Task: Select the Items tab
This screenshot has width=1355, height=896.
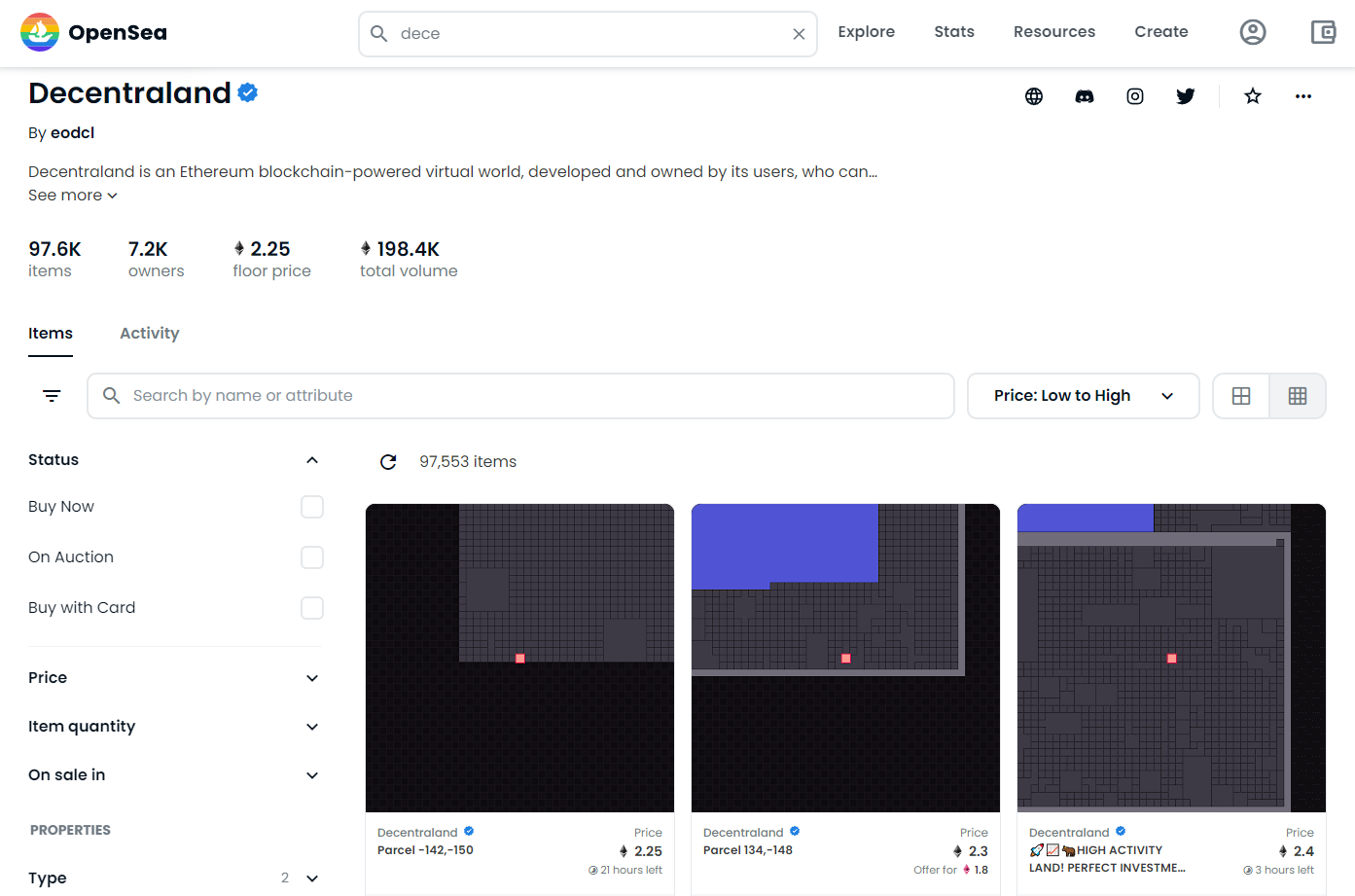Action: click(51, 334)
